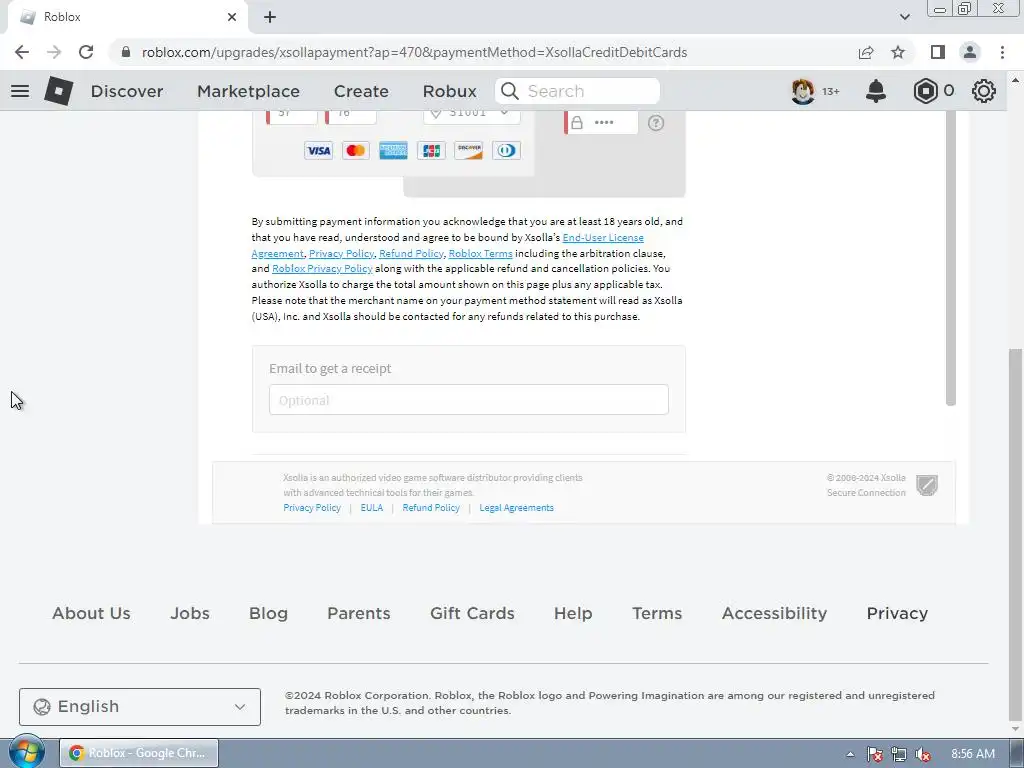Viewport: 1024px width, 768px height.
Task: Show hidden system tray icons
Action: pyautogui.click(x=850, y=754)
